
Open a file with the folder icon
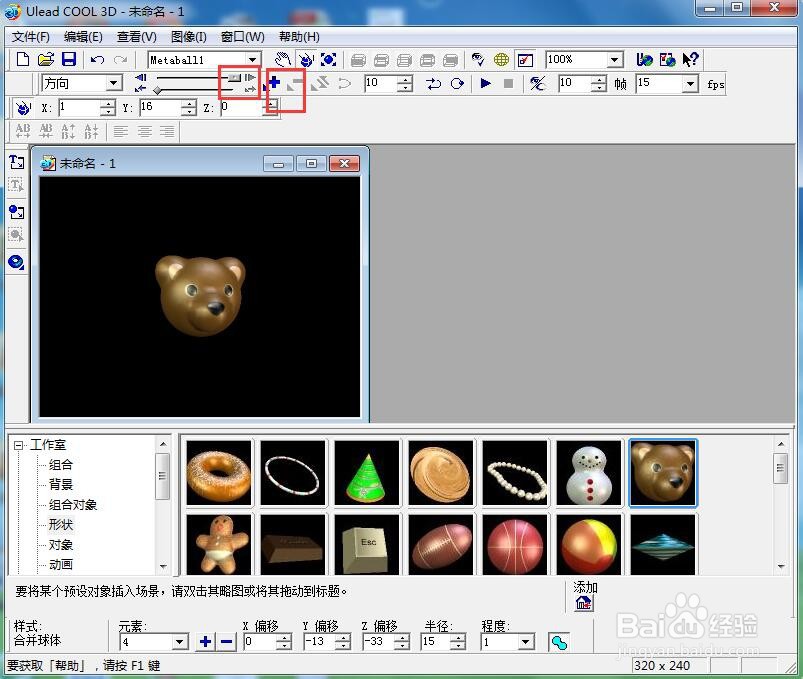click(x=46, y=59)
